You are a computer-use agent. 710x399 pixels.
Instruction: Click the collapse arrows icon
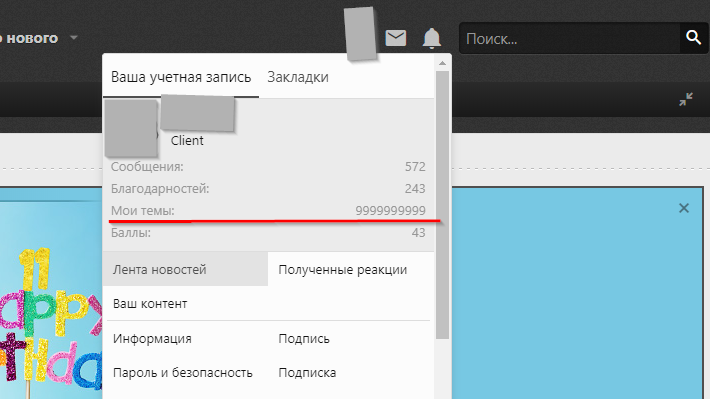(686, 99)
